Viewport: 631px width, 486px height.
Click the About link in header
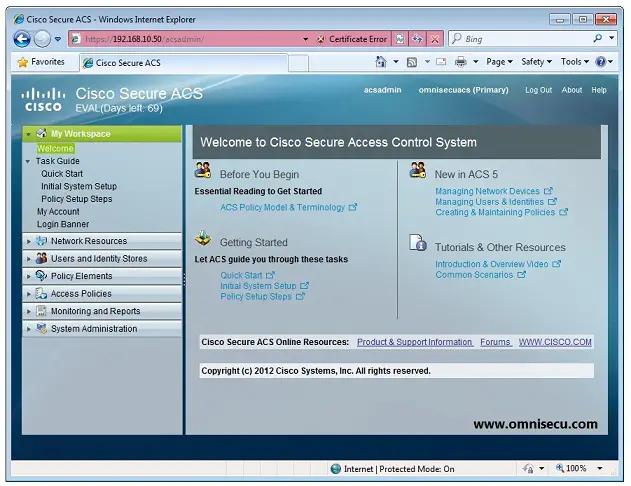click(571, 90)
